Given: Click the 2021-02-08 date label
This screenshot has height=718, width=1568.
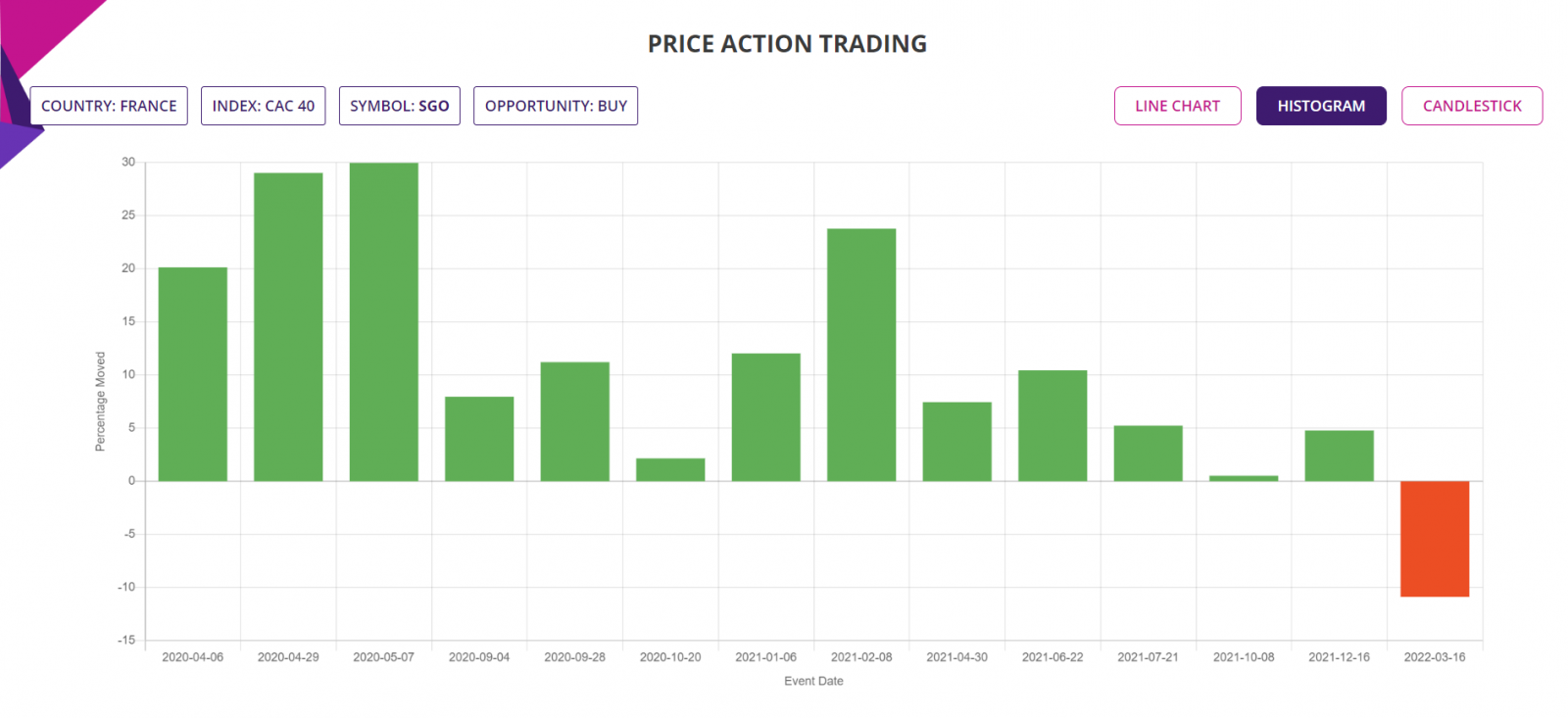Looking at the screenshot, I should pyautogui.click(x=861, y=657).
